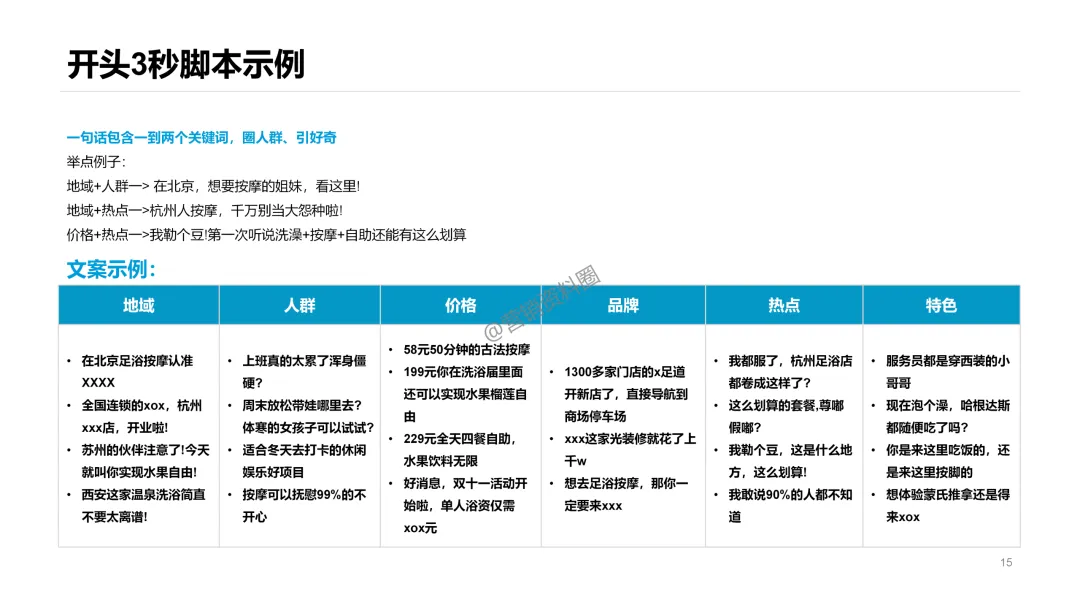Select bullet 全国连锁的xox,杭州xxx店,开业啦!
Image resolution: width=1080 pixels, height=608 pixels.
tap(141, 417)
